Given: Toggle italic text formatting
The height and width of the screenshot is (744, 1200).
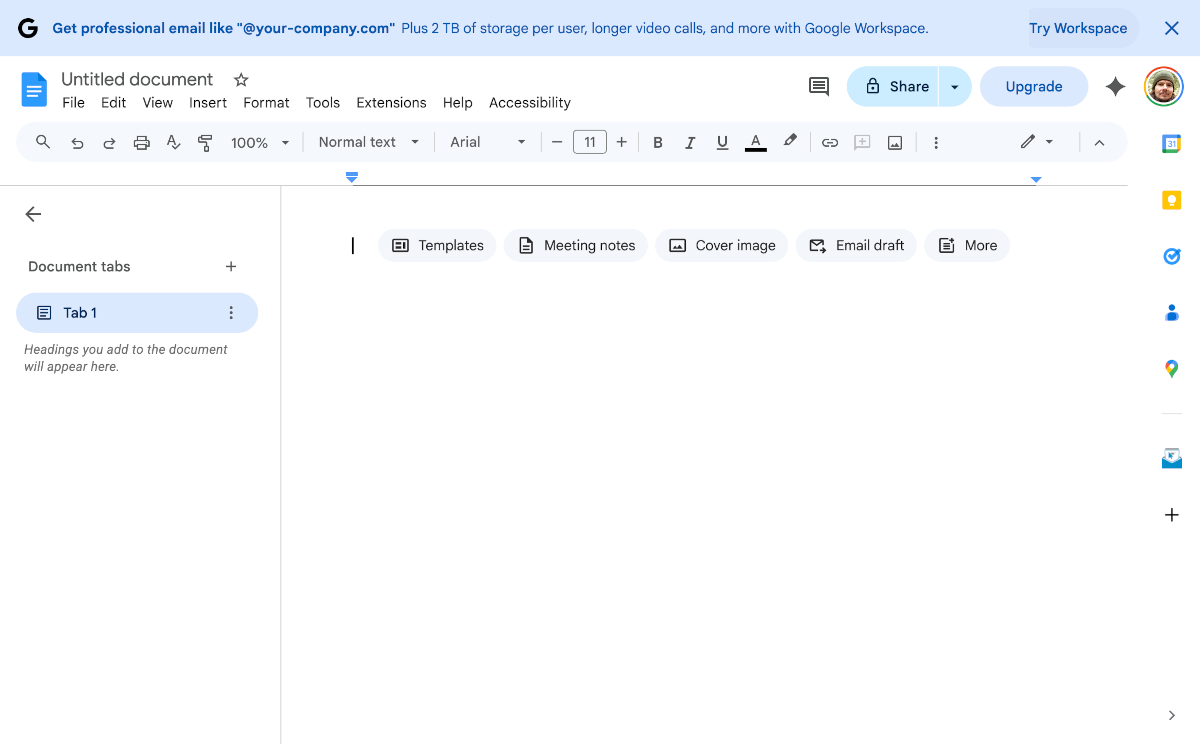Looking at the screenshot, I should pos(689,143).
